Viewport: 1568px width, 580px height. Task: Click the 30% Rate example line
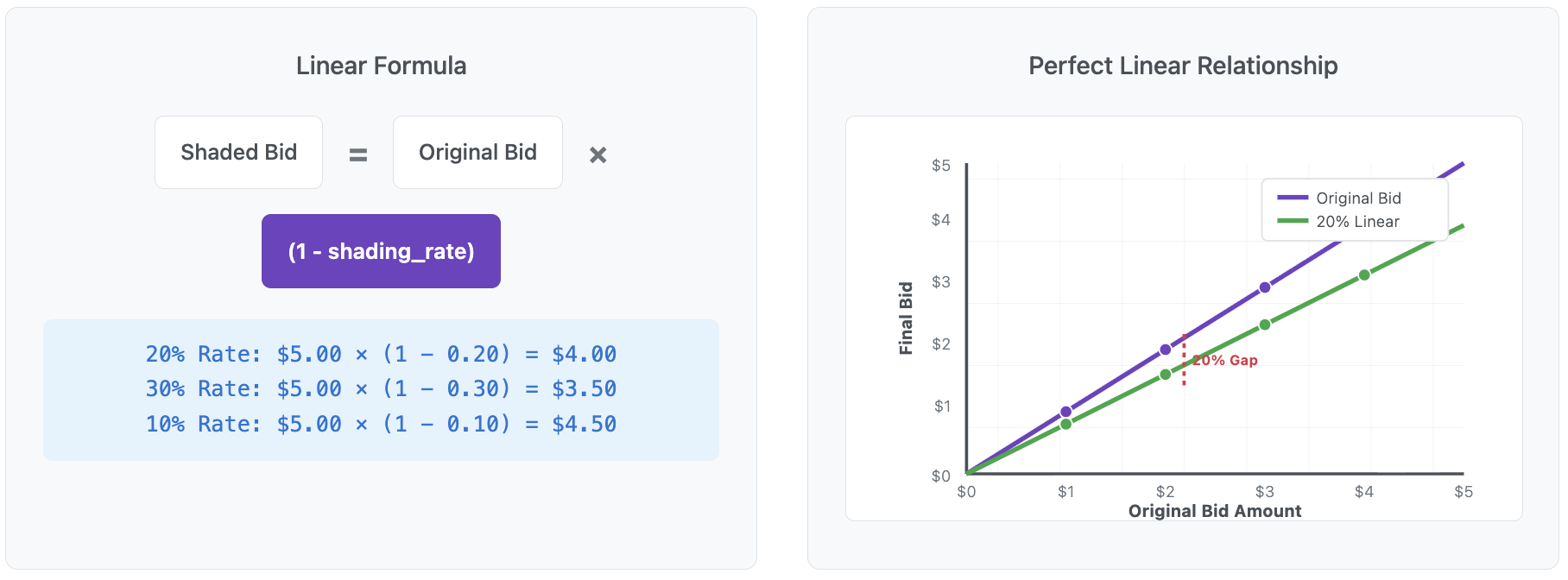(x=381, y=388)
